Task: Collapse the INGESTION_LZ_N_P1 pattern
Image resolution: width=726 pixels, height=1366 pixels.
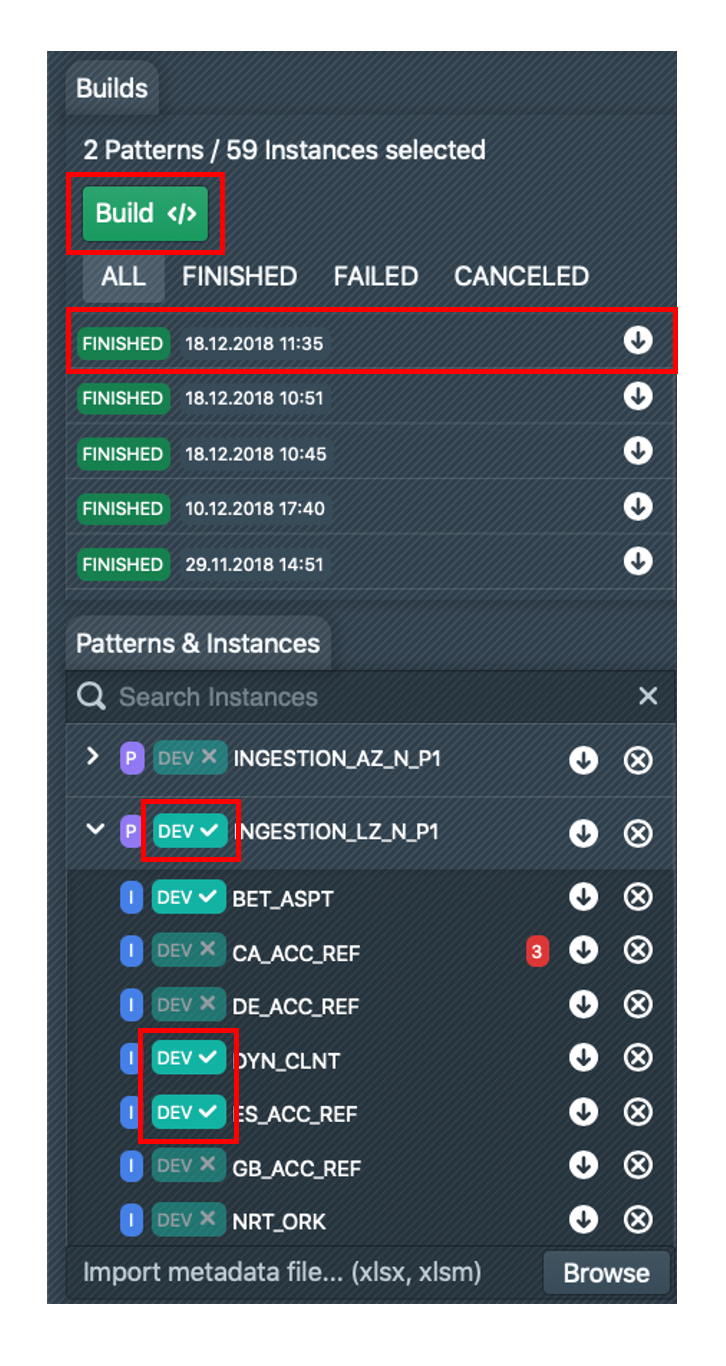Action: coord(95,830)
